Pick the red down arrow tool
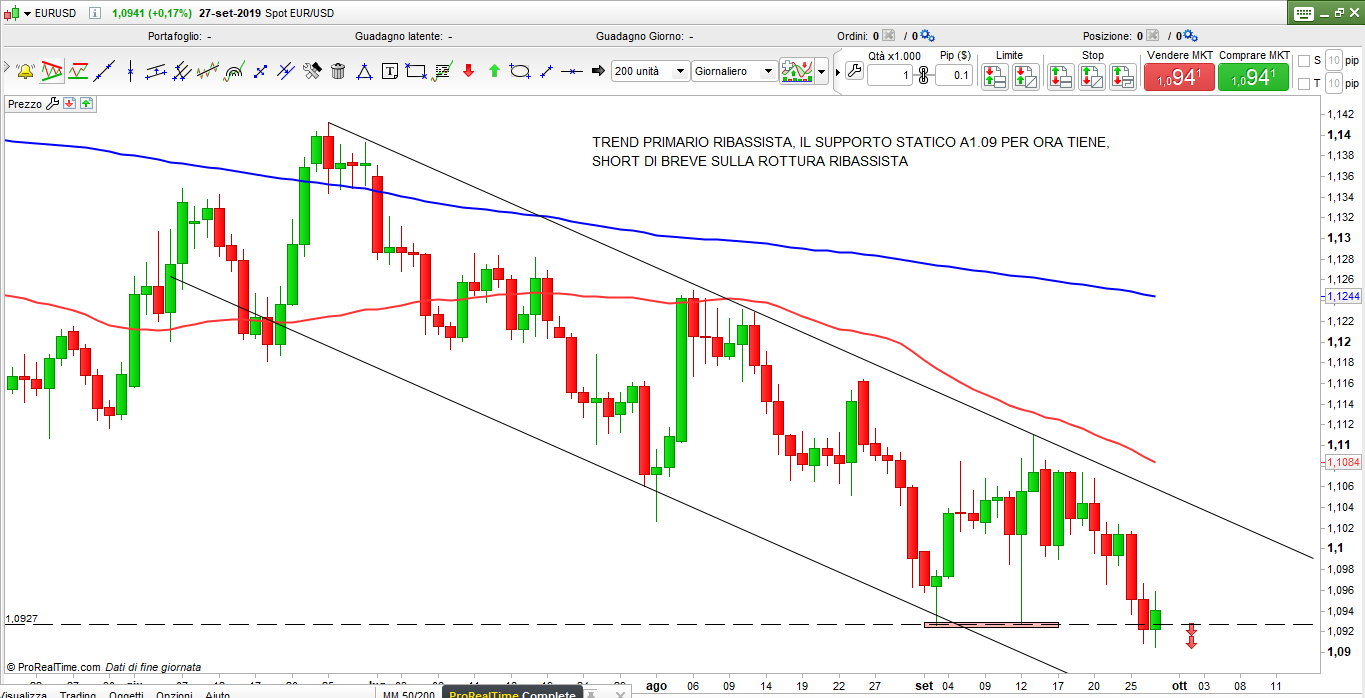Screen dimensions: 1365x698 pos(468,71)
